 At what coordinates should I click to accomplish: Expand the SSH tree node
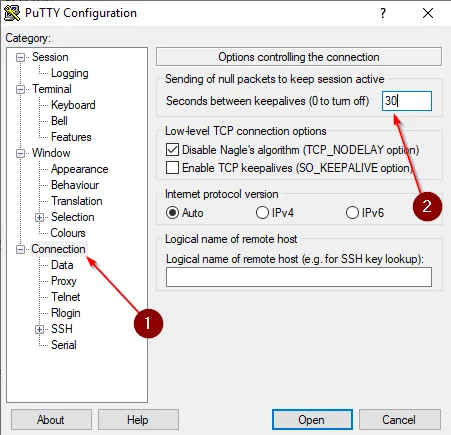pyautogui.click(x=39, y=329)
